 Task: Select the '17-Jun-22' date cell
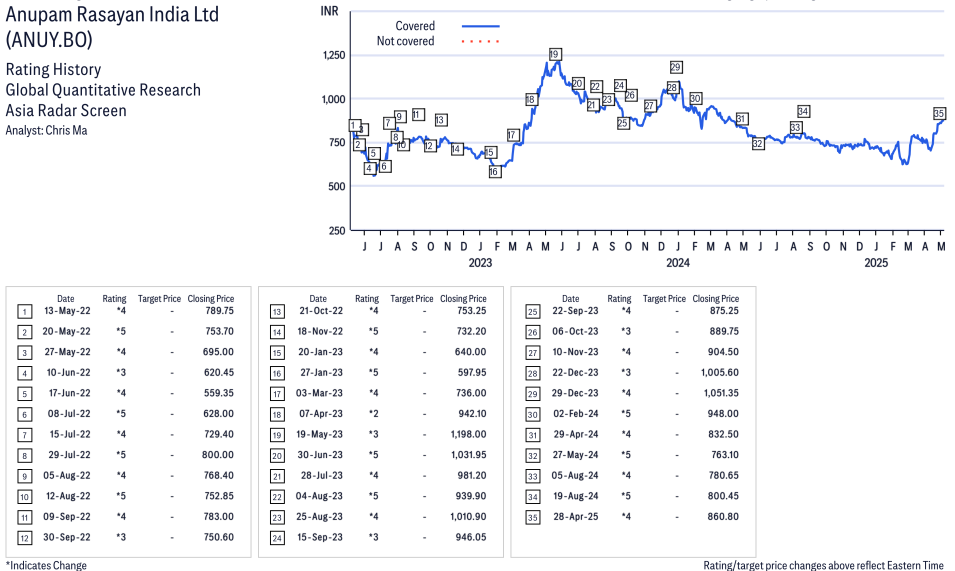click(x=69, y=393)
